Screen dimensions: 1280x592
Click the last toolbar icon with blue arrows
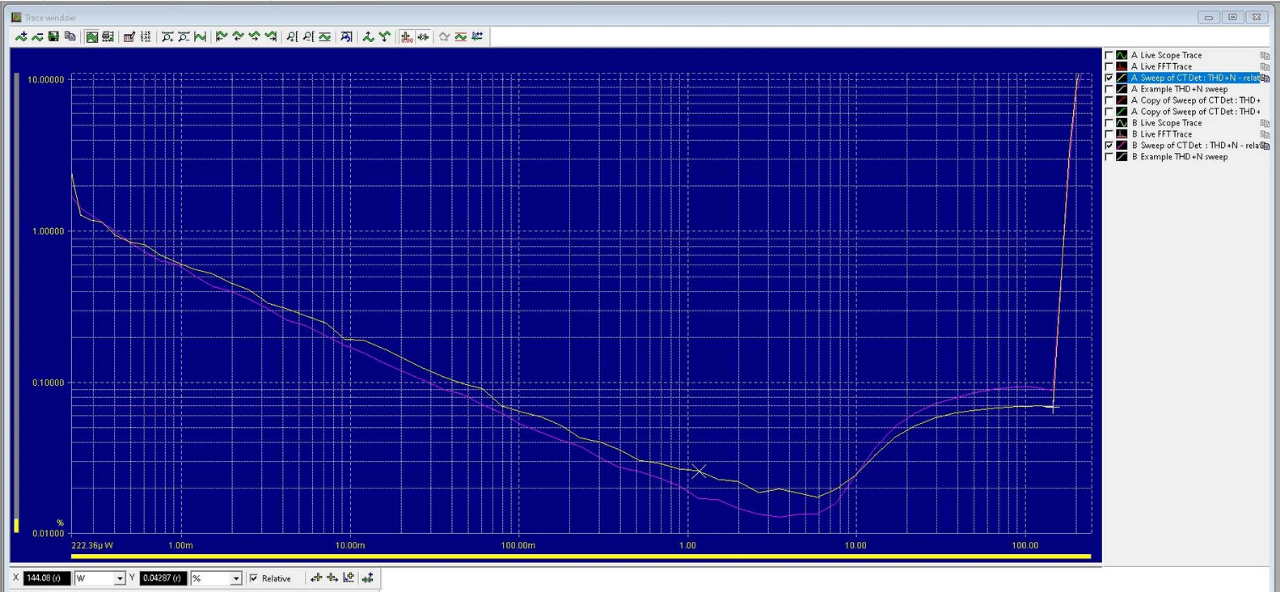pyautogui.click(x=477, y=36)
